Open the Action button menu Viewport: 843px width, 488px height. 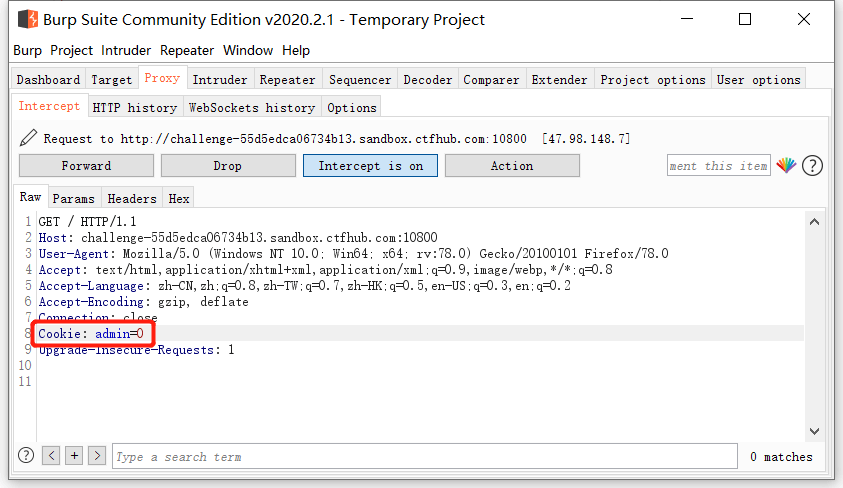512,166
